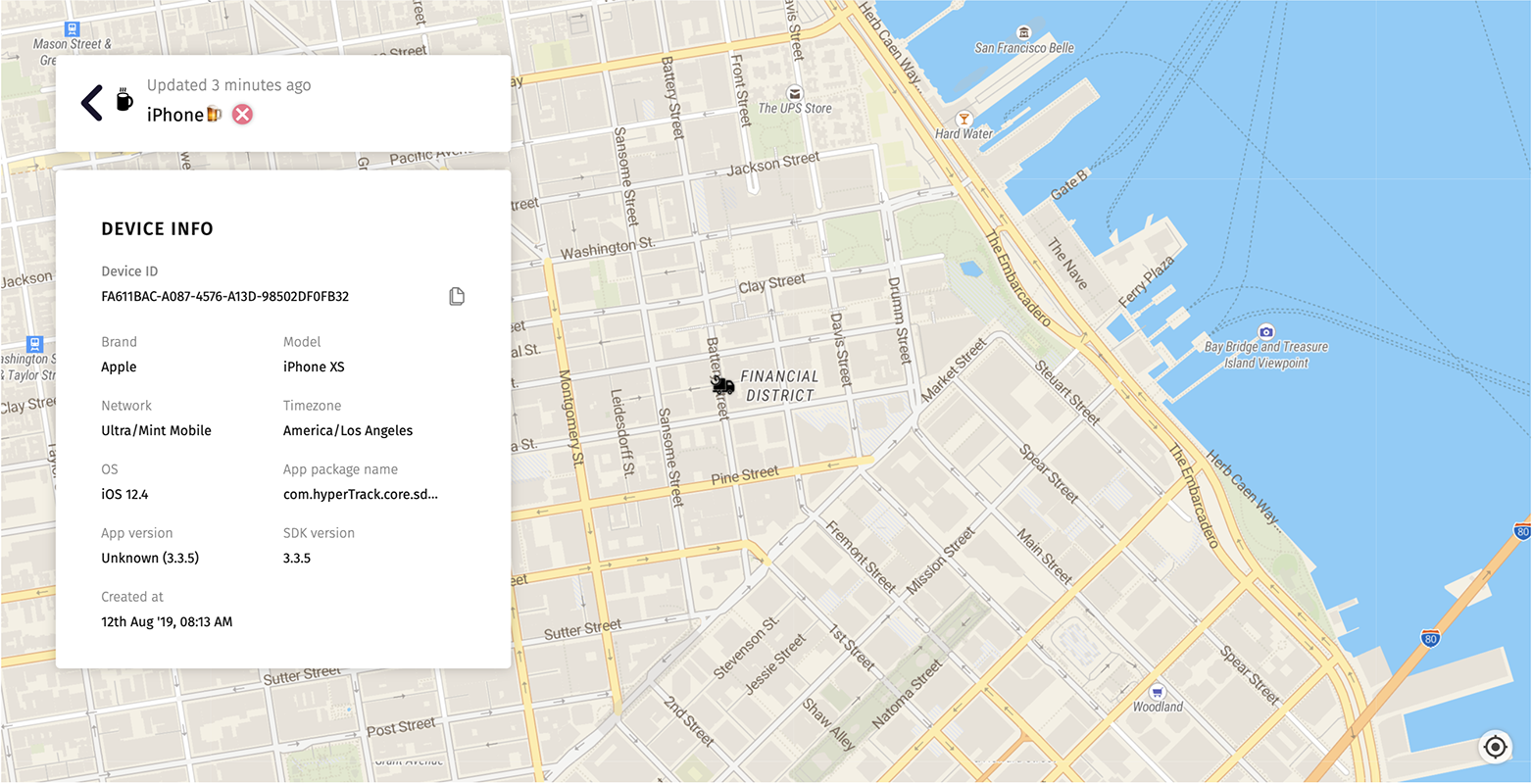
Task: Click the Post Street map label
Action: click(401, 727)
